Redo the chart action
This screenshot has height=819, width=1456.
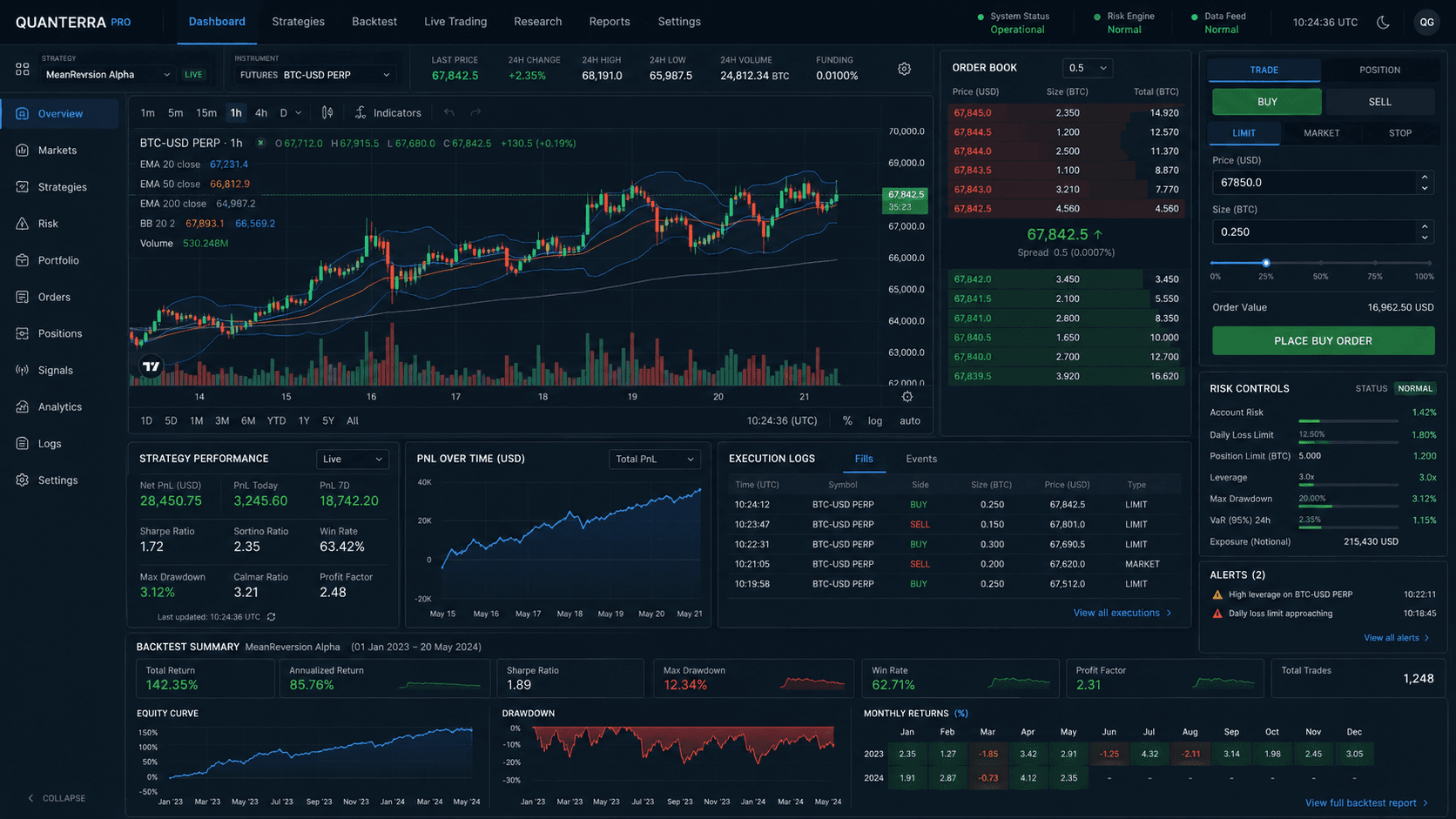(x=475, y=112)
